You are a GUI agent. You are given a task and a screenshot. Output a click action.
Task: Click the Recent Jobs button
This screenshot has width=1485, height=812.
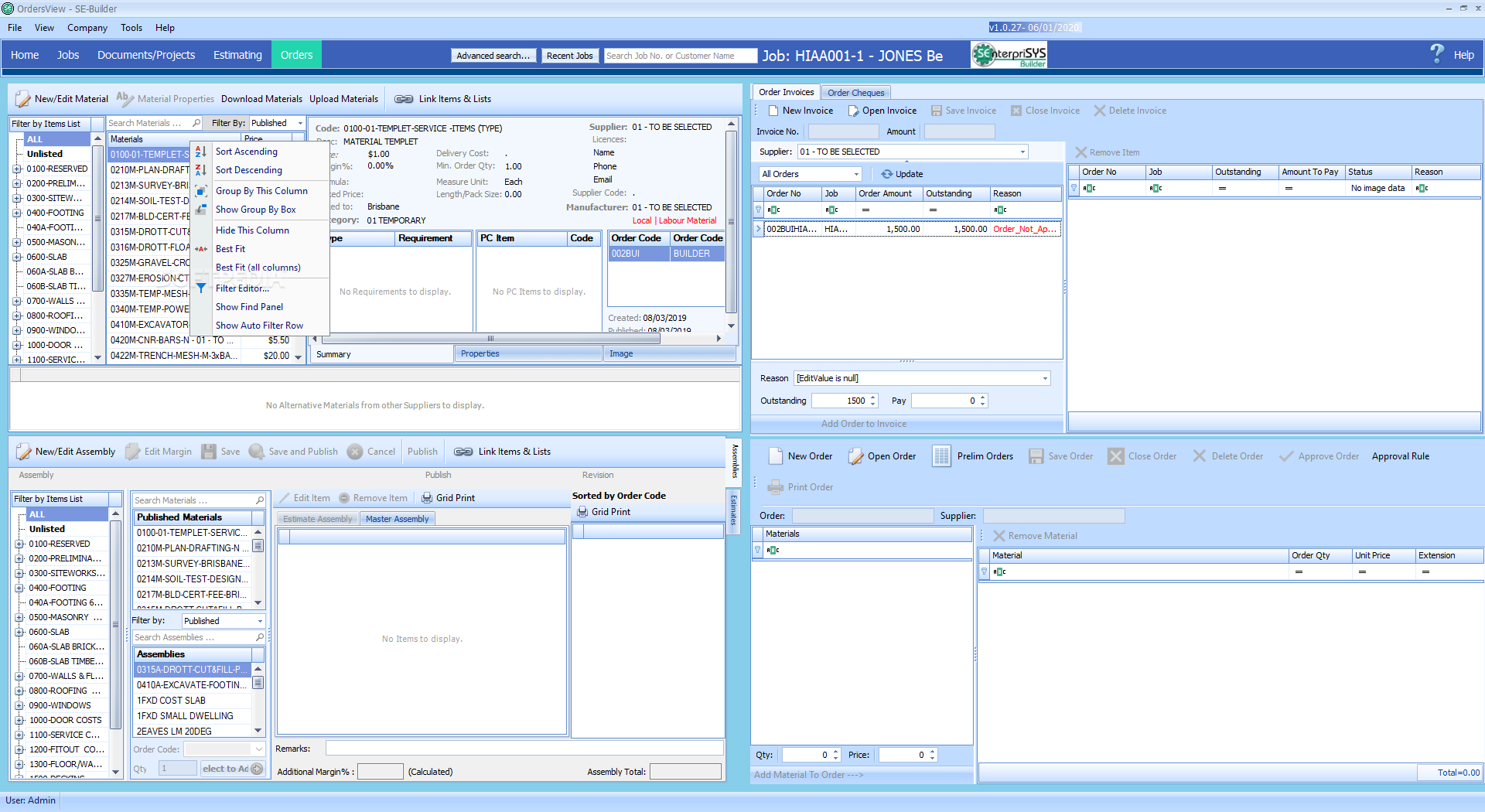[x=569, y=56]
